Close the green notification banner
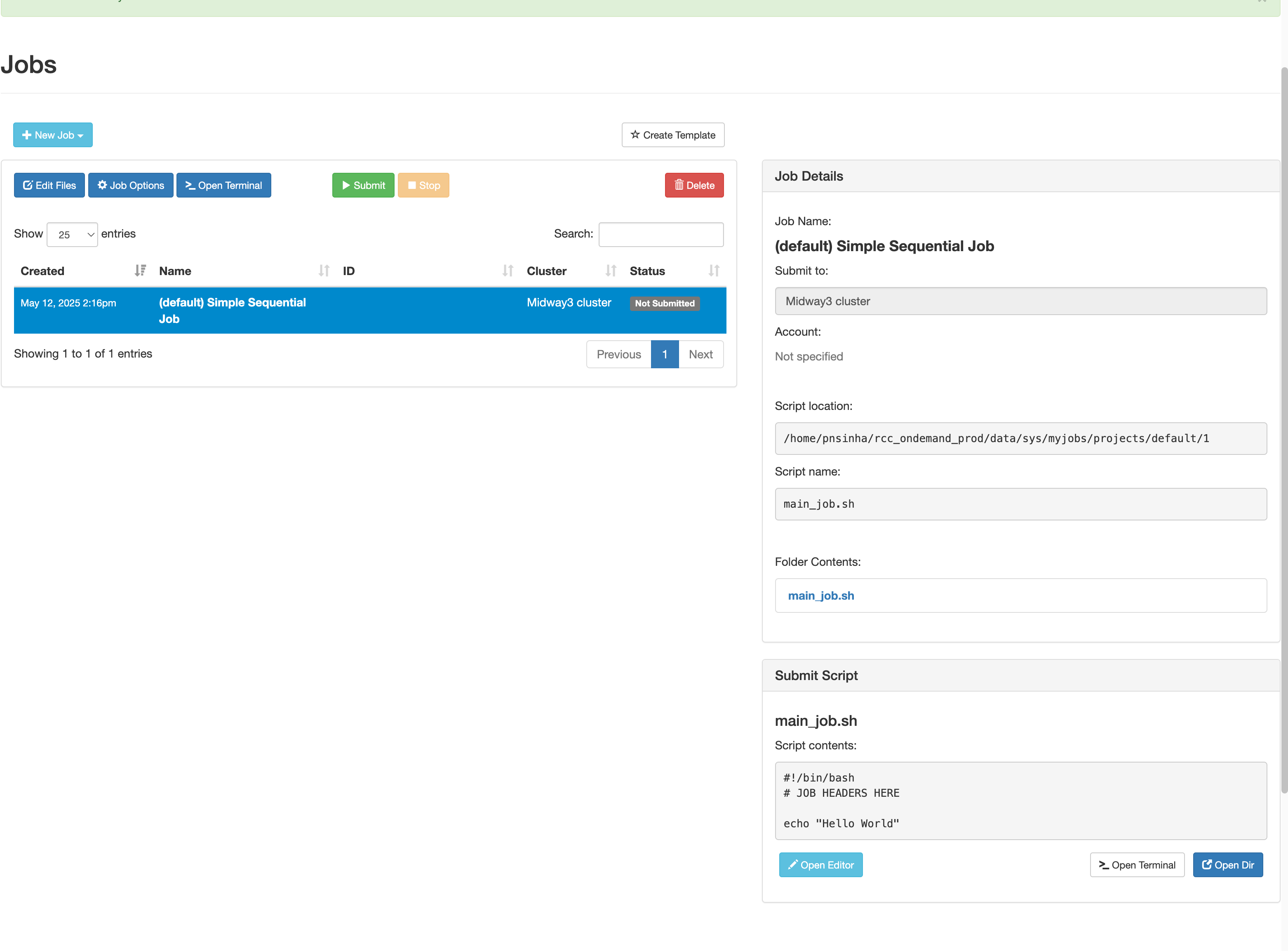The height and width of the screenshot is (951, 1288). 1262,1
